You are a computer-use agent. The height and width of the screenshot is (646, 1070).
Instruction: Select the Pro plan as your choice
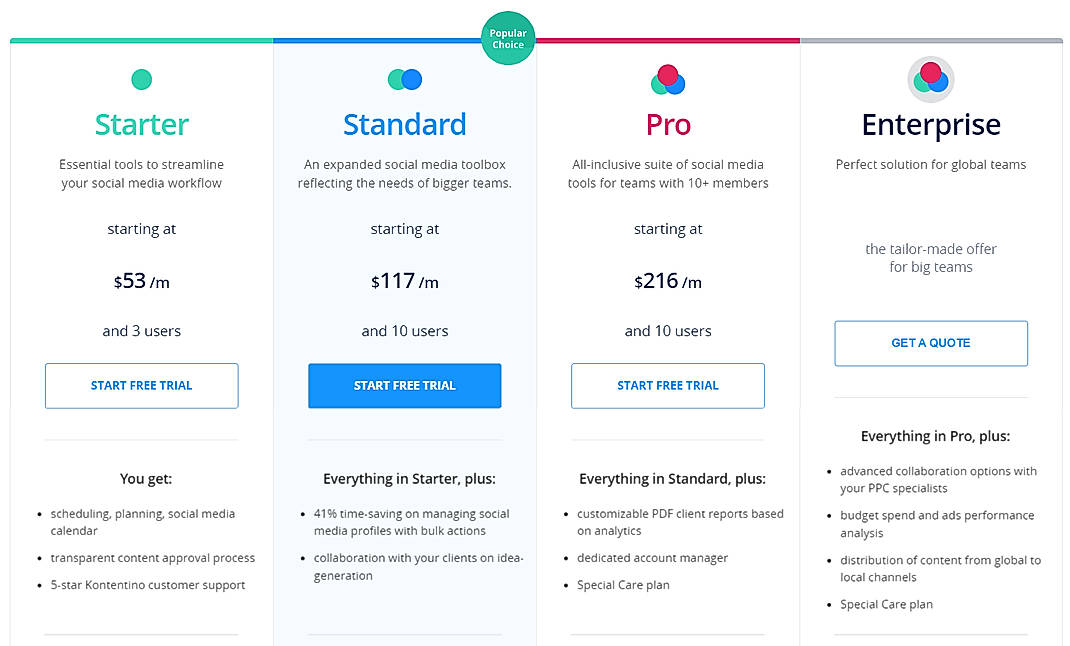pos(667,124)
